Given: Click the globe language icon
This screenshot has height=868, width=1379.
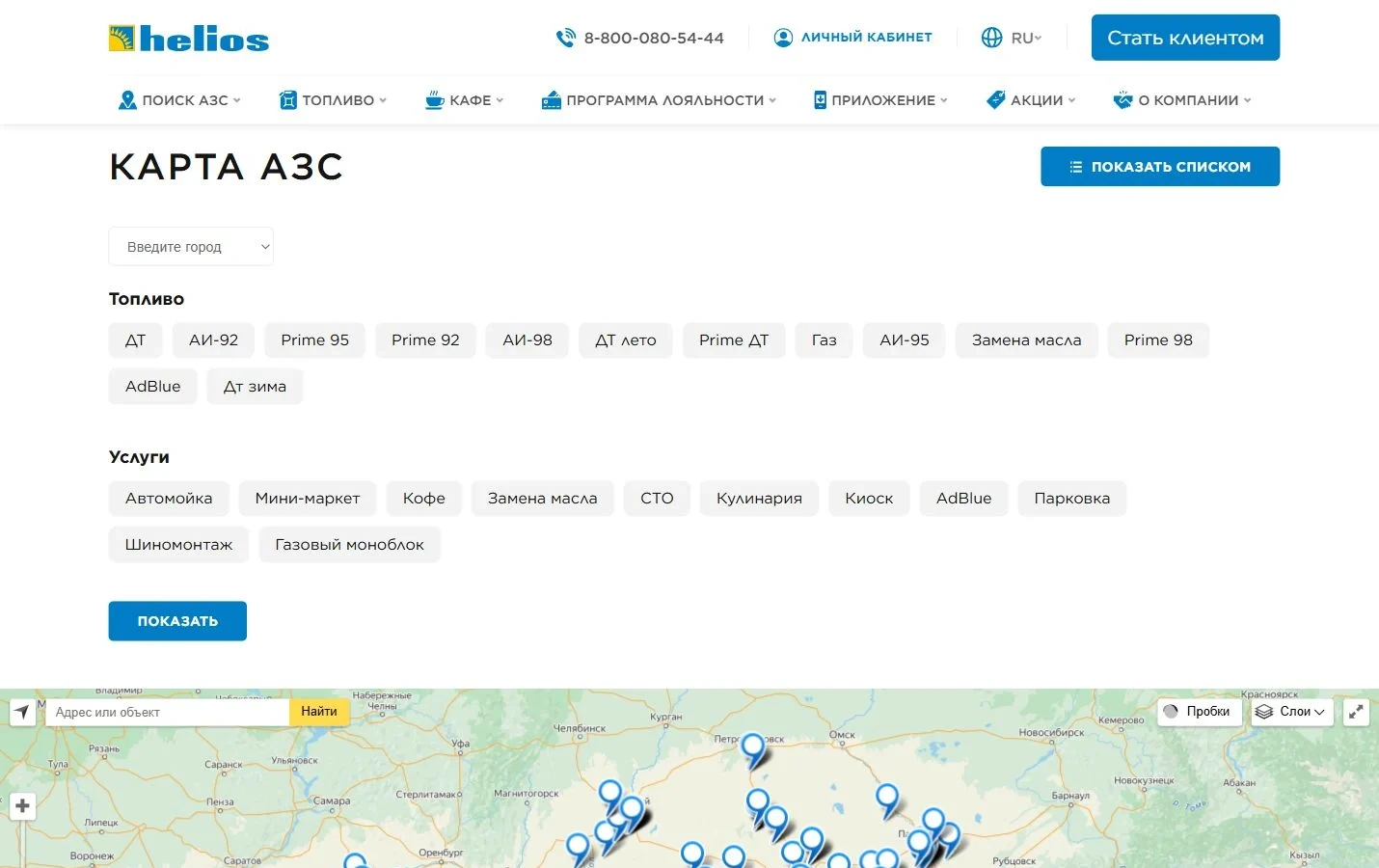Looking at the screenshot, I should tap(991, 38).
